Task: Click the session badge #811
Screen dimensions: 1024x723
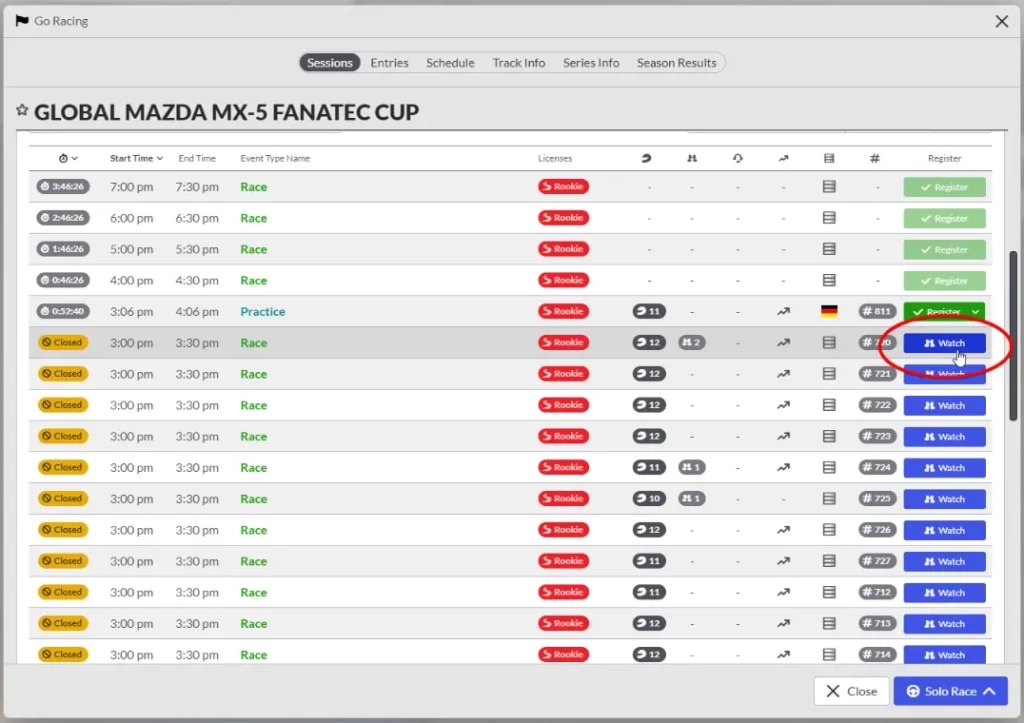Action: 877,312
